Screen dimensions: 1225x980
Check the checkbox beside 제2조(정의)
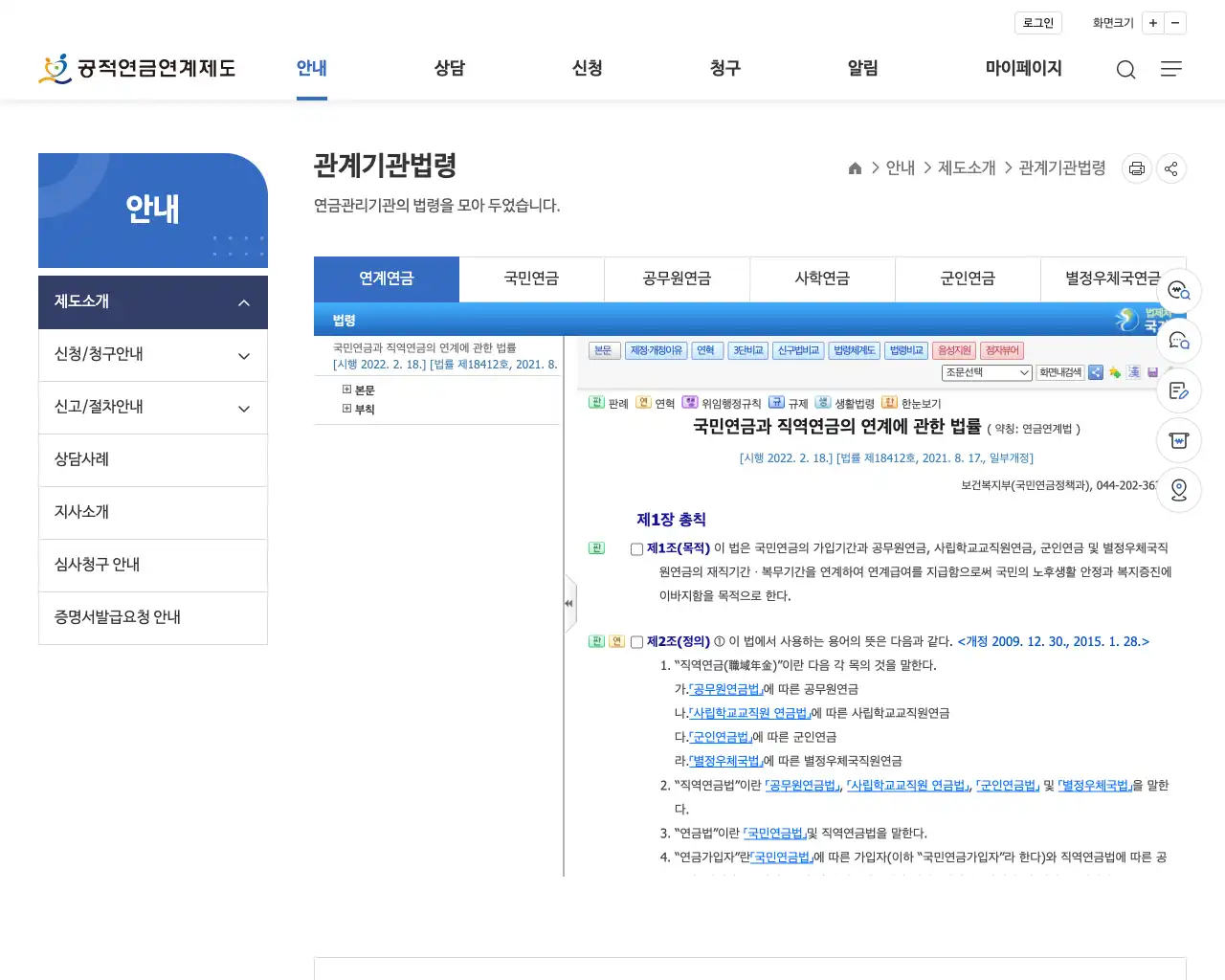[636, 641]
